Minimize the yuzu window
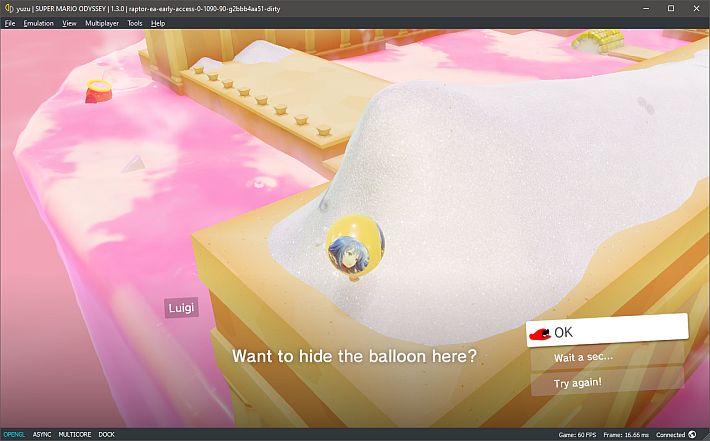The image size is (710, 441). [x=647, y=8]
